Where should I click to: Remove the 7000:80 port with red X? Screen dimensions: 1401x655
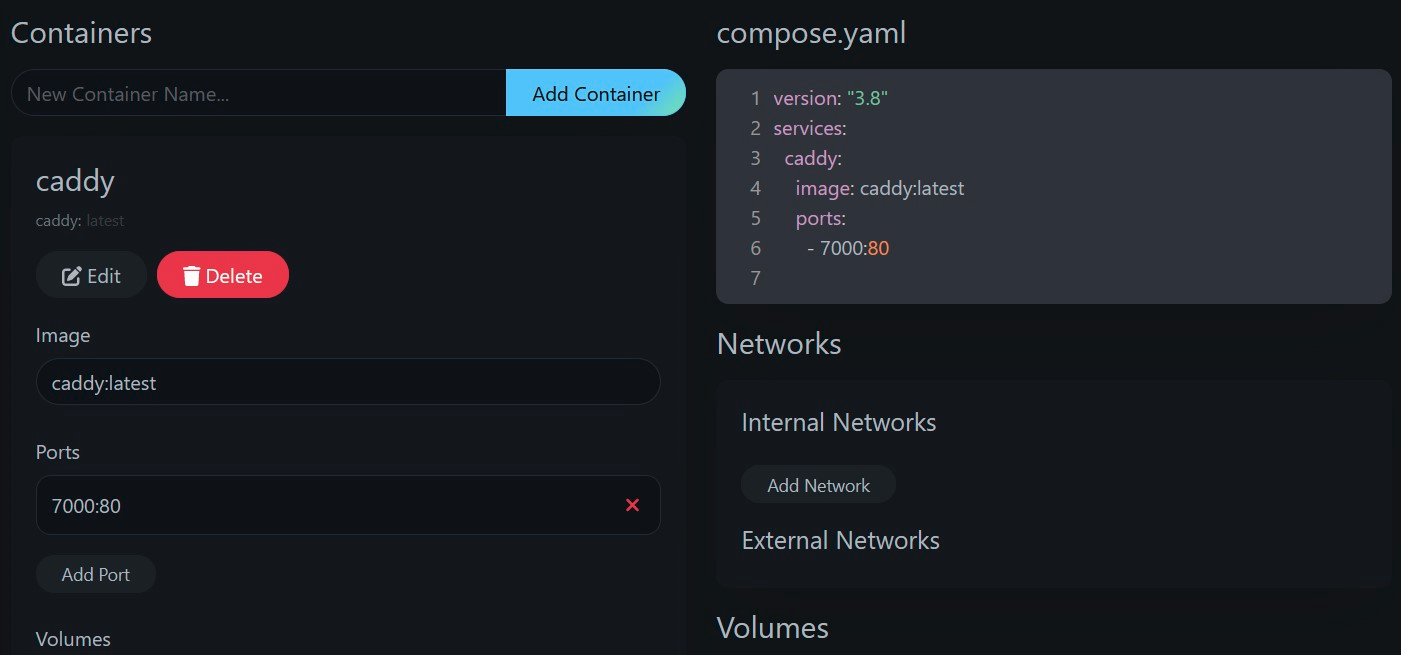click(632, 505)
